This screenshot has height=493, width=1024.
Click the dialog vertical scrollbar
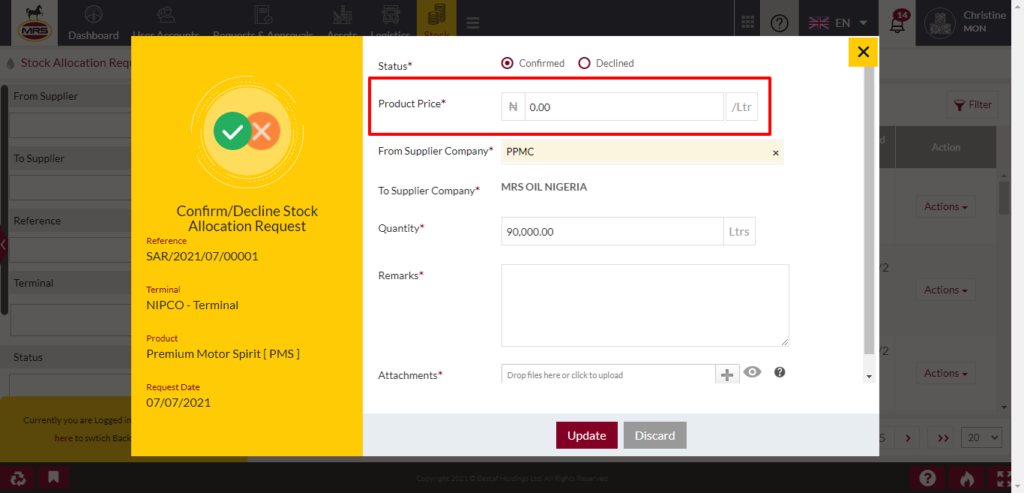click(x=869, y=210)
